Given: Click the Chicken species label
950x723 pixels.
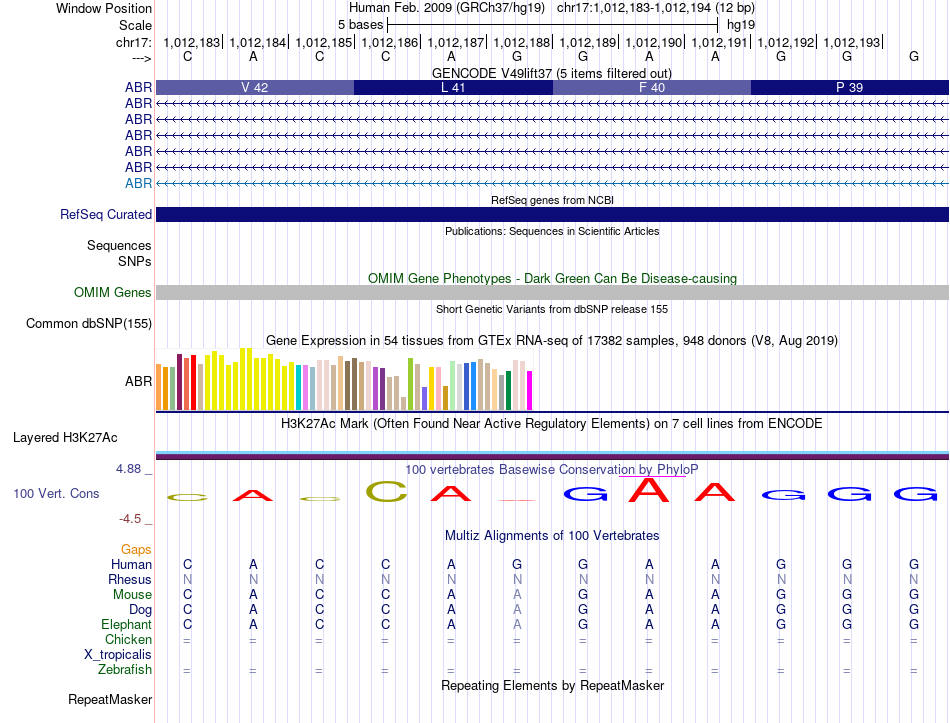Looking at the screenshot, I should [128, 639].
